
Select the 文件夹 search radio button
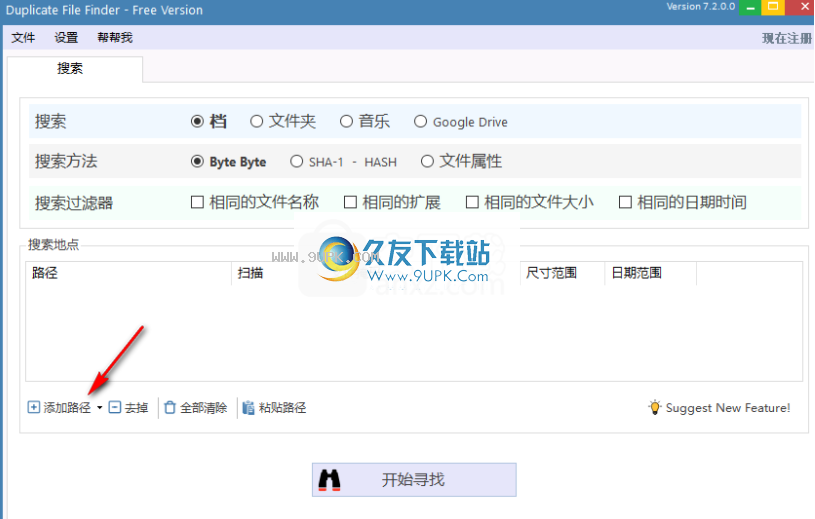pos(256,122)
